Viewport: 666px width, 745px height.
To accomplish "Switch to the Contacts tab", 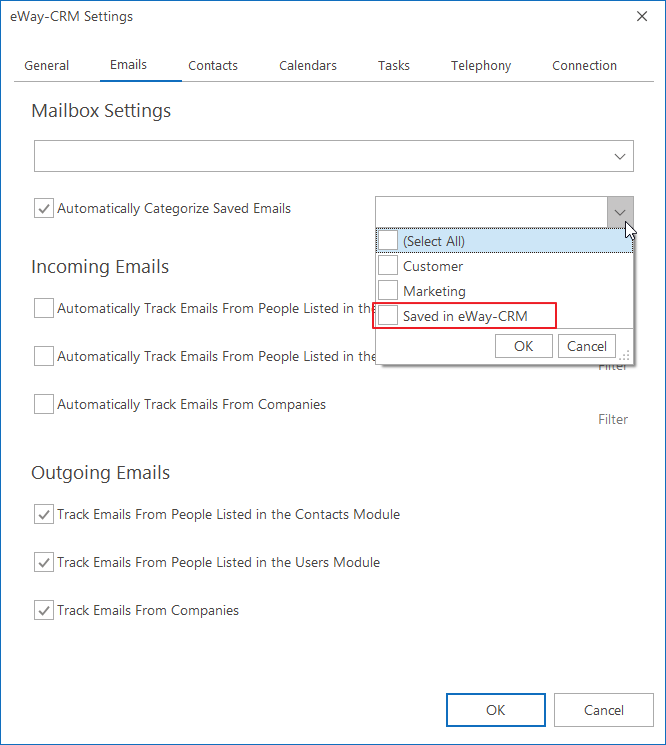I will tap(213, 65).
